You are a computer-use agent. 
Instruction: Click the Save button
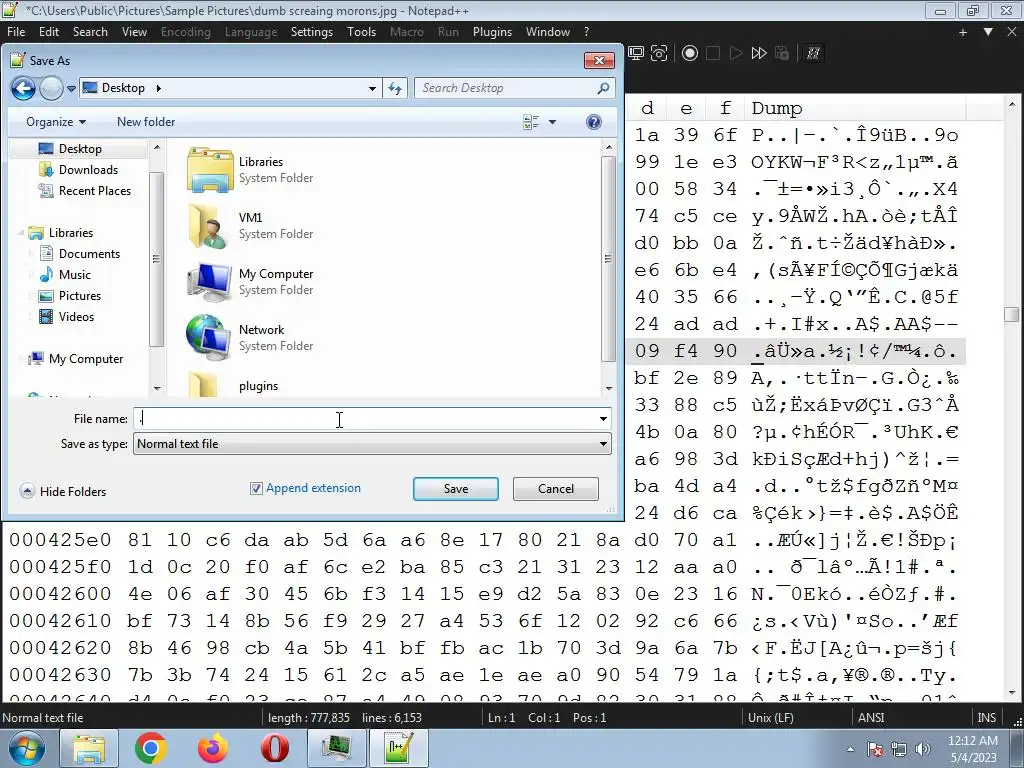456,489
